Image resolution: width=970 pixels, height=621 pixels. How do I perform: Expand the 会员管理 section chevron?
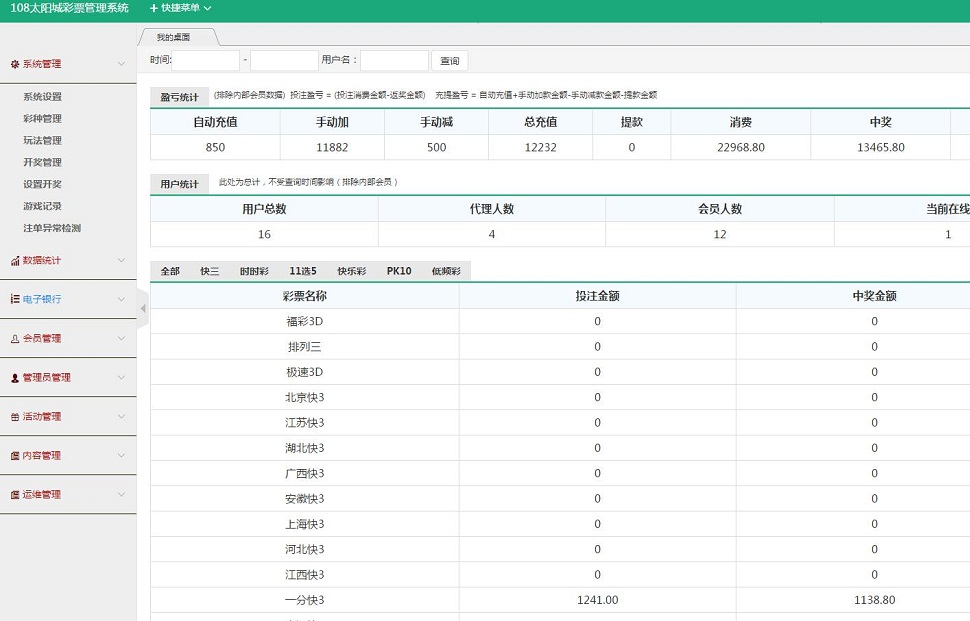coord(121,338)
